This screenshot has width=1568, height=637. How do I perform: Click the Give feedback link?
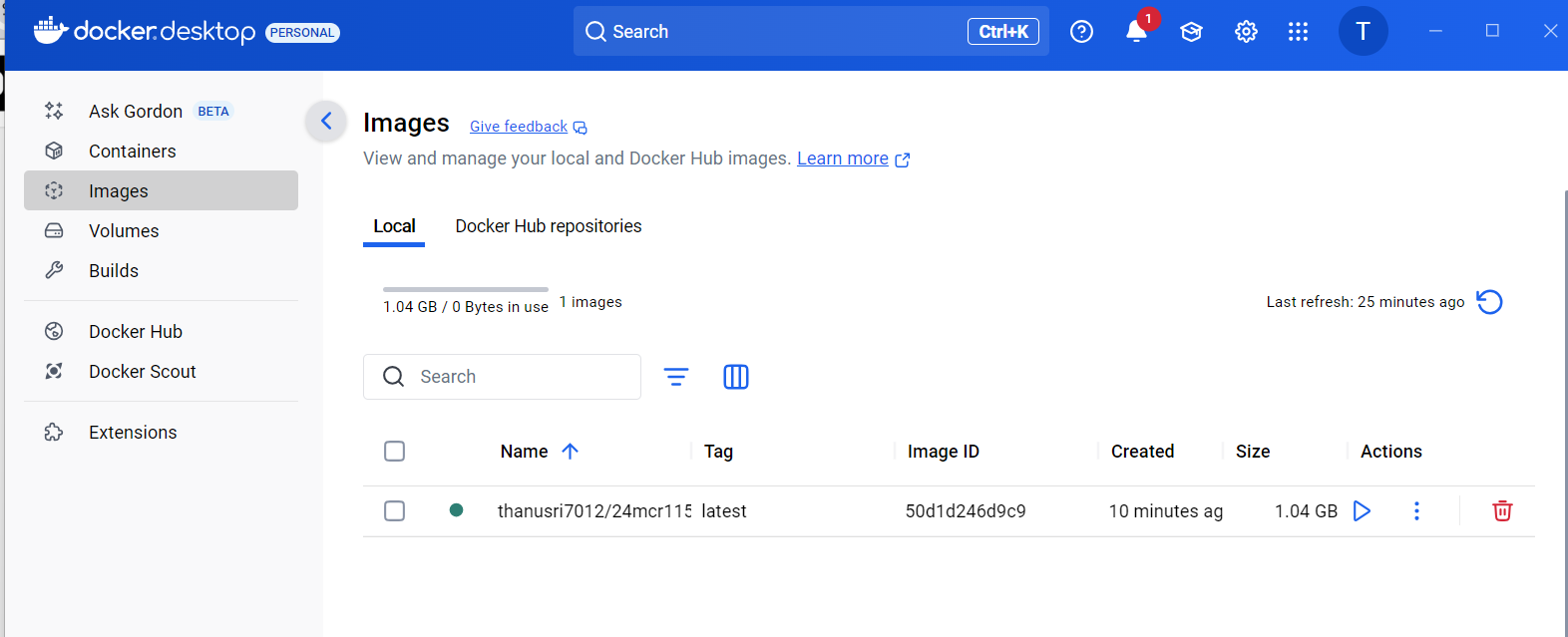point(519,127)
